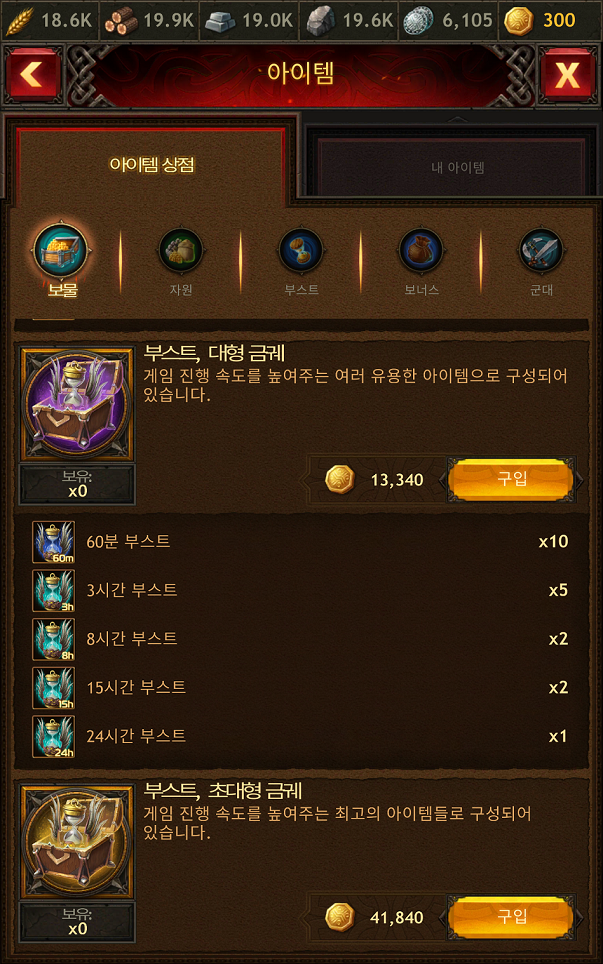Tap the 8시간 부스트 hourglass icon
This screenshot has height=964, width=603.
53,639
